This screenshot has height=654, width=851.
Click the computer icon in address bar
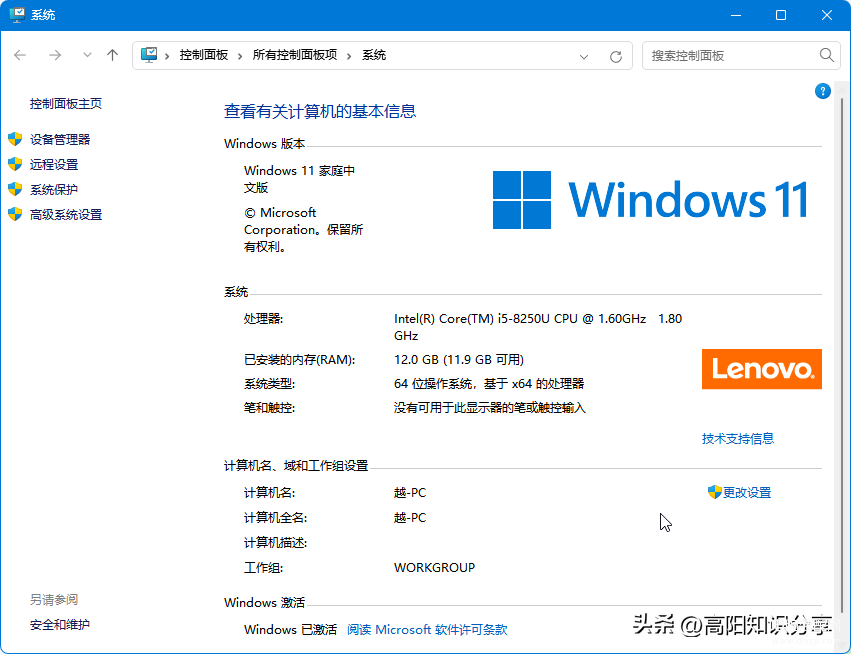point(149,56)
